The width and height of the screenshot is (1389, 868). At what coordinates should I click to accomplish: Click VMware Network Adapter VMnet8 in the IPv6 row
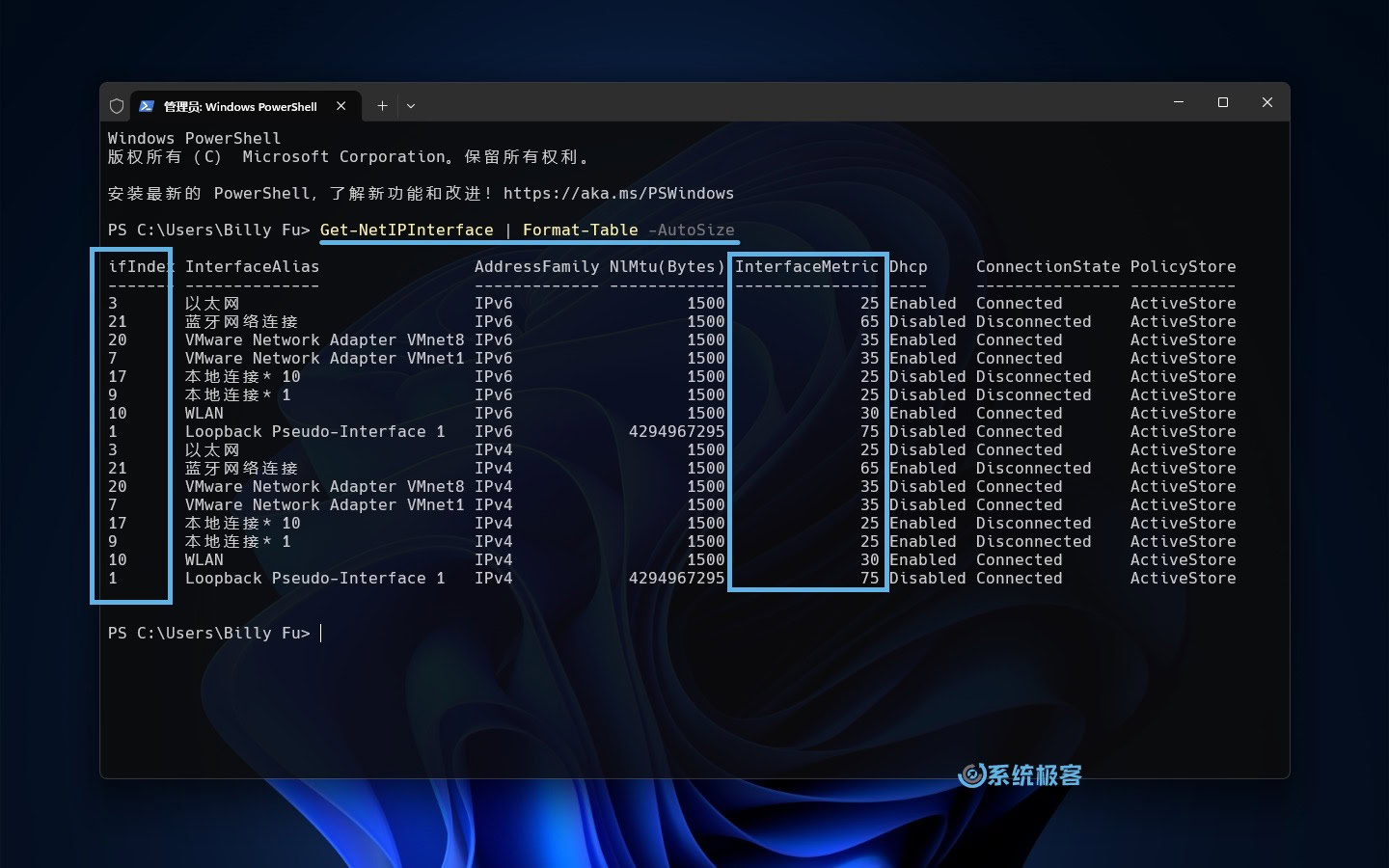pos(324,339)
